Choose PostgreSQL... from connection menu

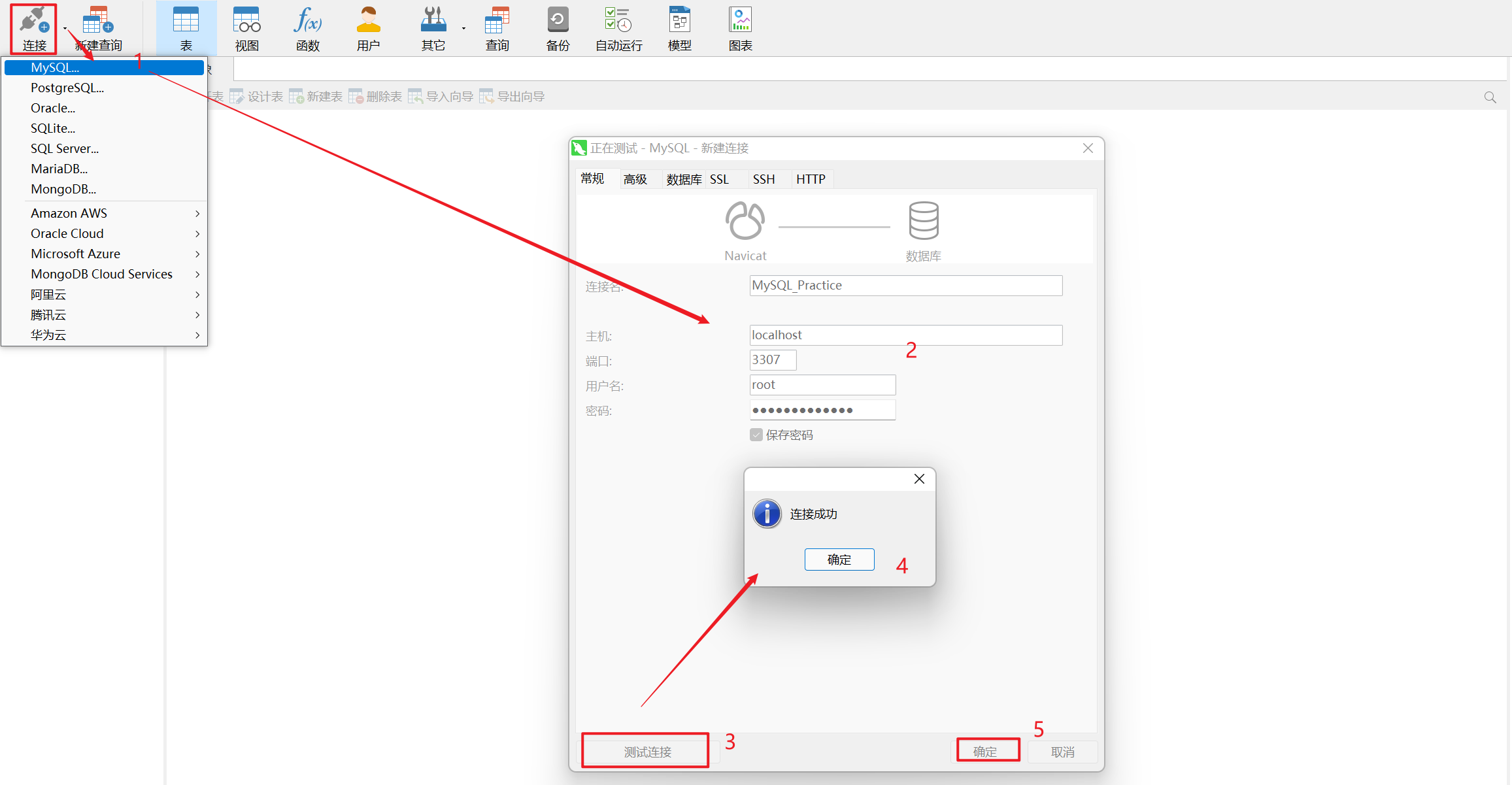(x=105, y=88)
